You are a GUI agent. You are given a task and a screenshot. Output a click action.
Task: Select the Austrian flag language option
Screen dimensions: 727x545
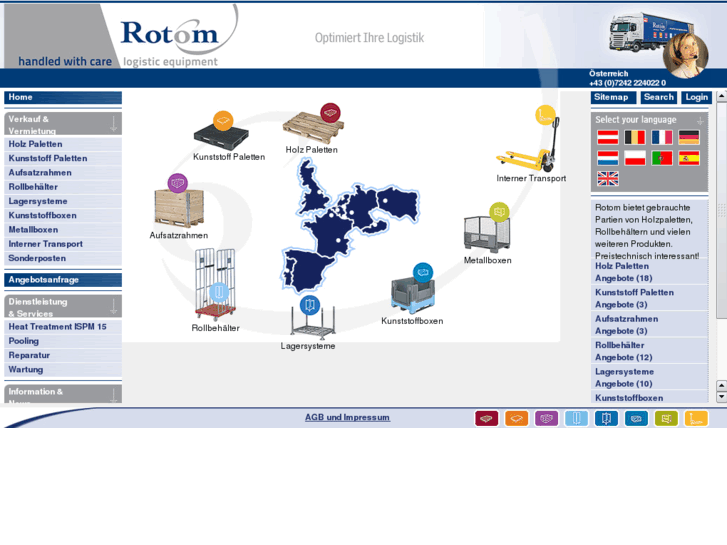[607, 137]
